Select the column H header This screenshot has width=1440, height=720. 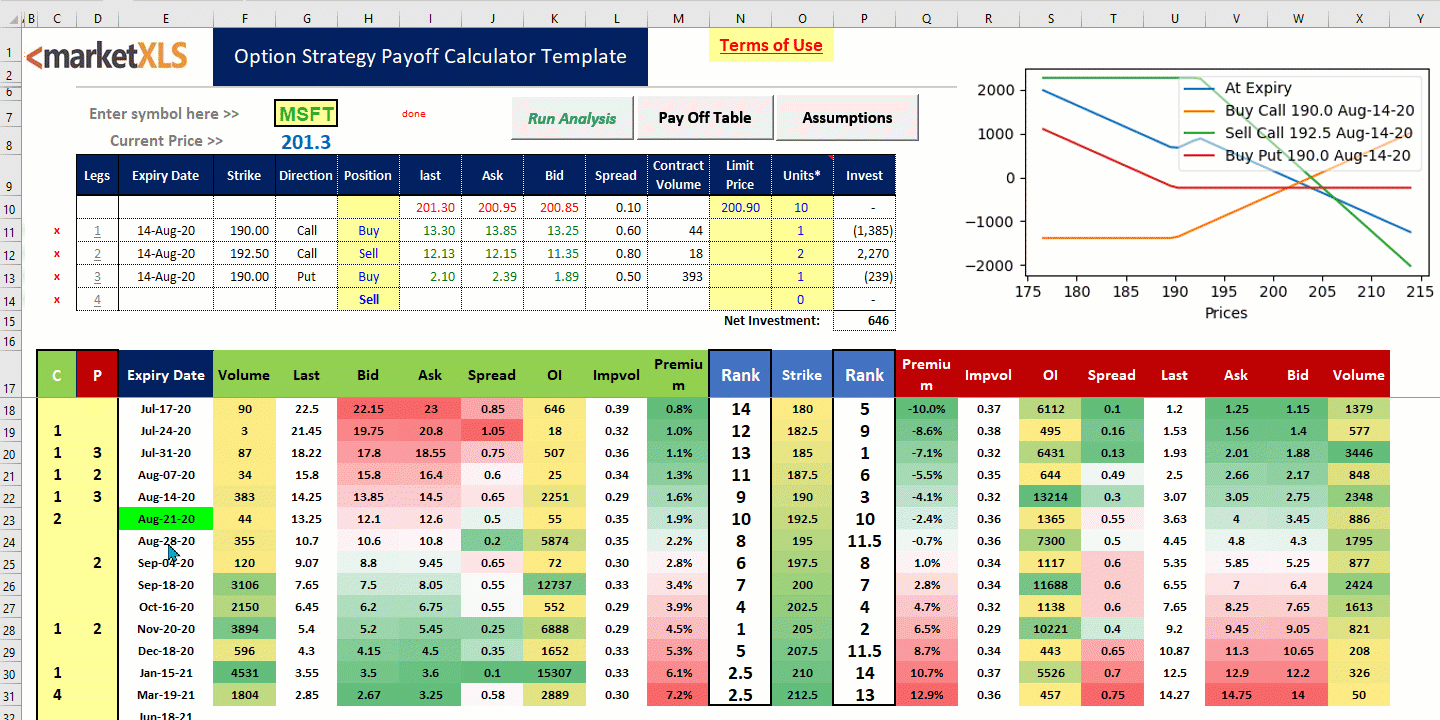368,18
